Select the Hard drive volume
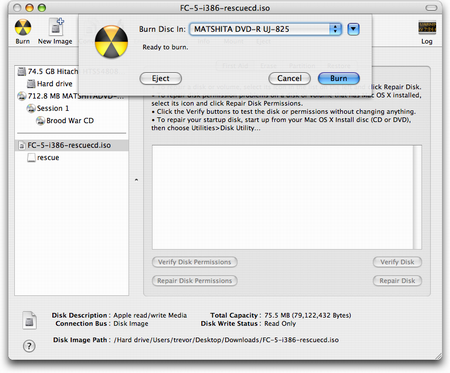 (71, 84)
